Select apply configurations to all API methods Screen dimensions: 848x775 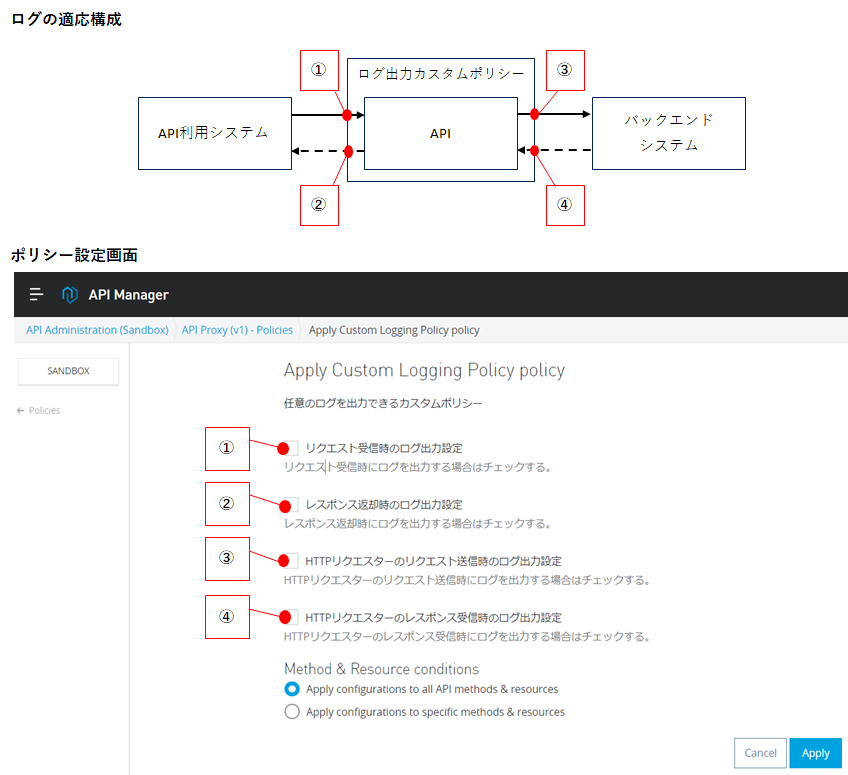(292, 689)
